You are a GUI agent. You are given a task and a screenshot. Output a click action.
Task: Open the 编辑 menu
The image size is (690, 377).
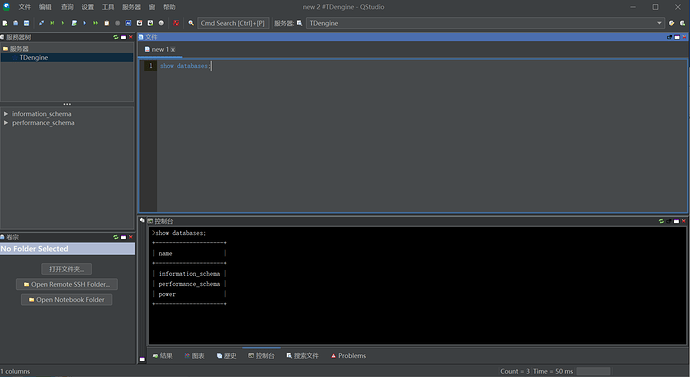point(45,7)
